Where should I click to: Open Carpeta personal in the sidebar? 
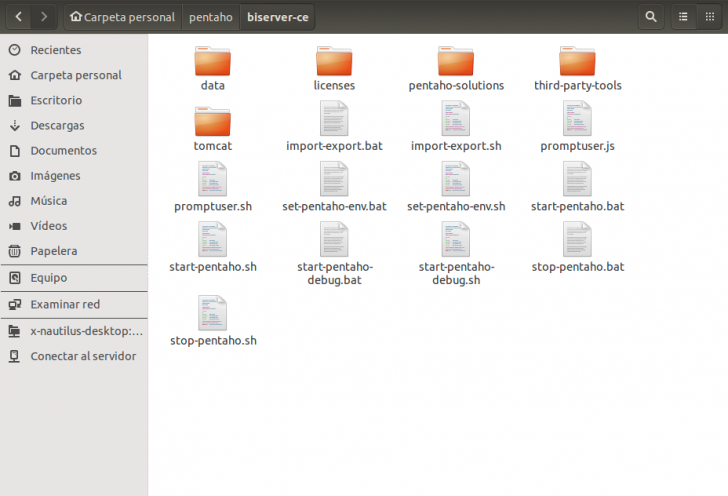click(x=74, y=75)
